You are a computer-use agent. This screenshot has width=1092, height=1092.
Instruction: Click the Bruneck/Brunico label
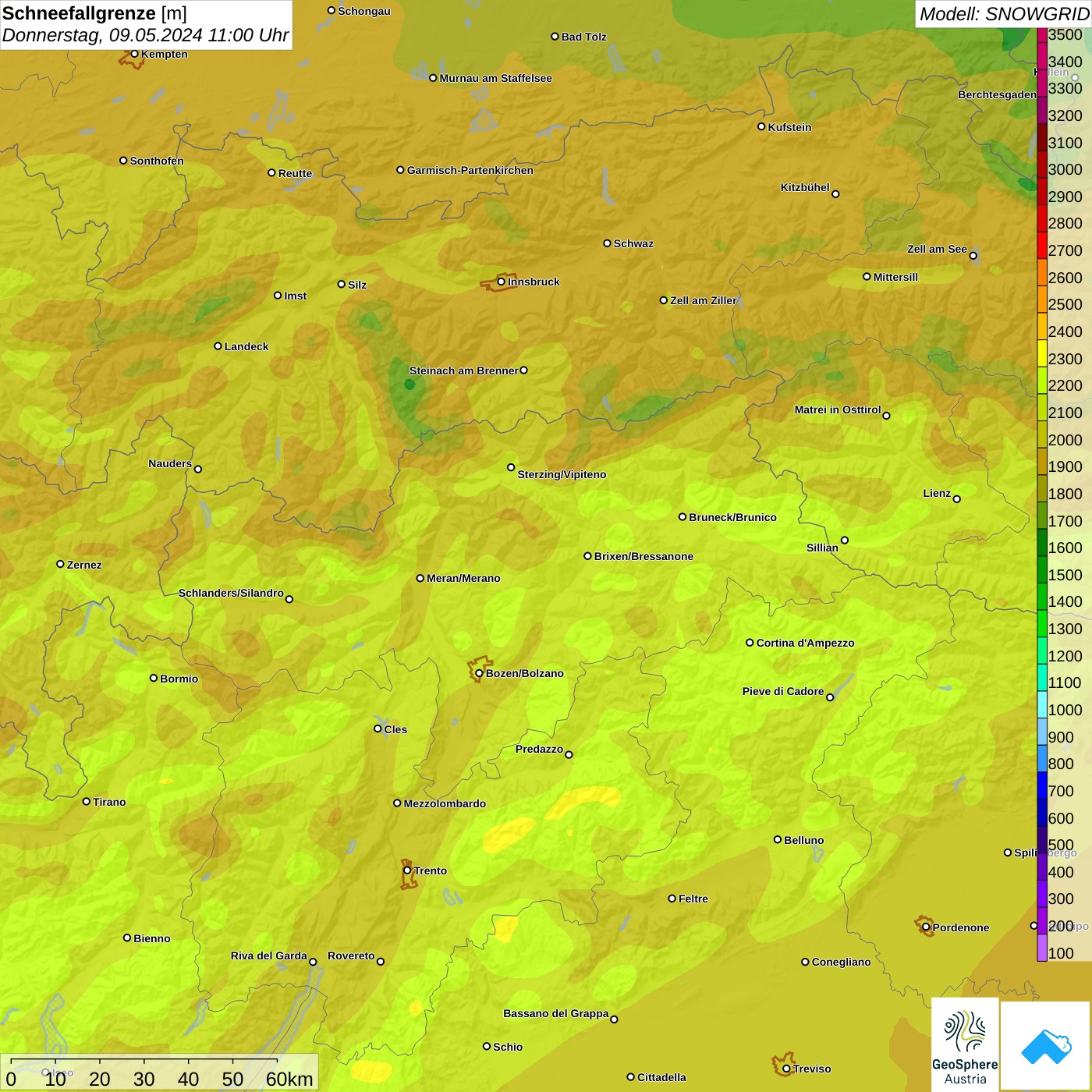(732, 517)
